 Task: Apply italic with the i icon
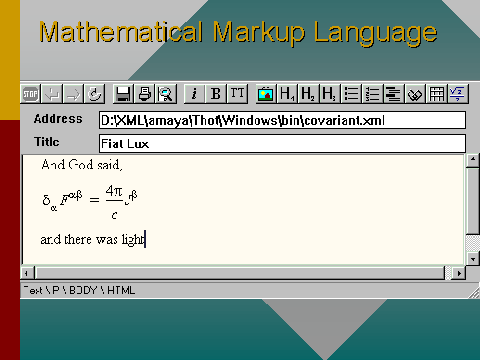(194, 94)
